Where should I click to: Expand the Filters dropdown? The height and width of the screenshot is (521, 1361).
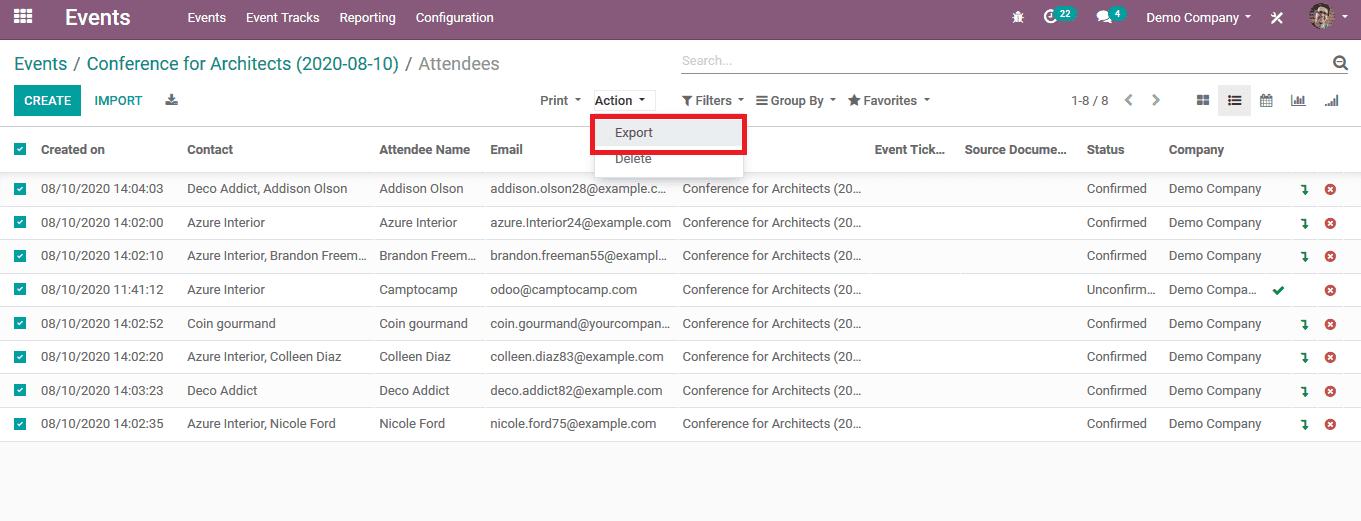point(713,100)
